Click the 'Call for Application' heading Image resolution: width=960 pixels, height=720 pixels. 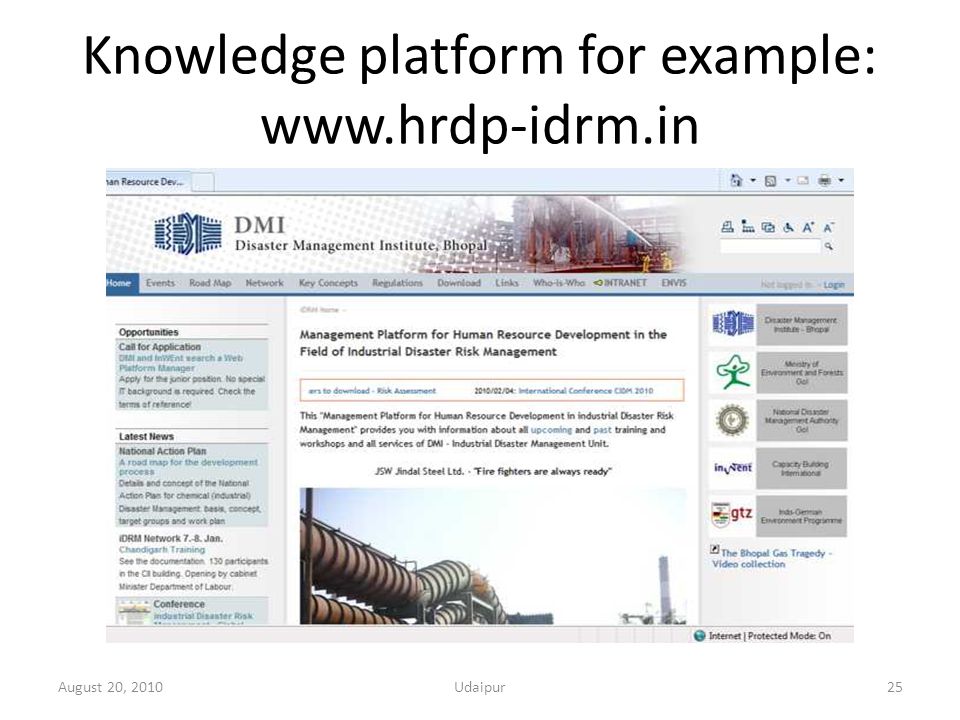pyautogui.click(x=160, y=347)
